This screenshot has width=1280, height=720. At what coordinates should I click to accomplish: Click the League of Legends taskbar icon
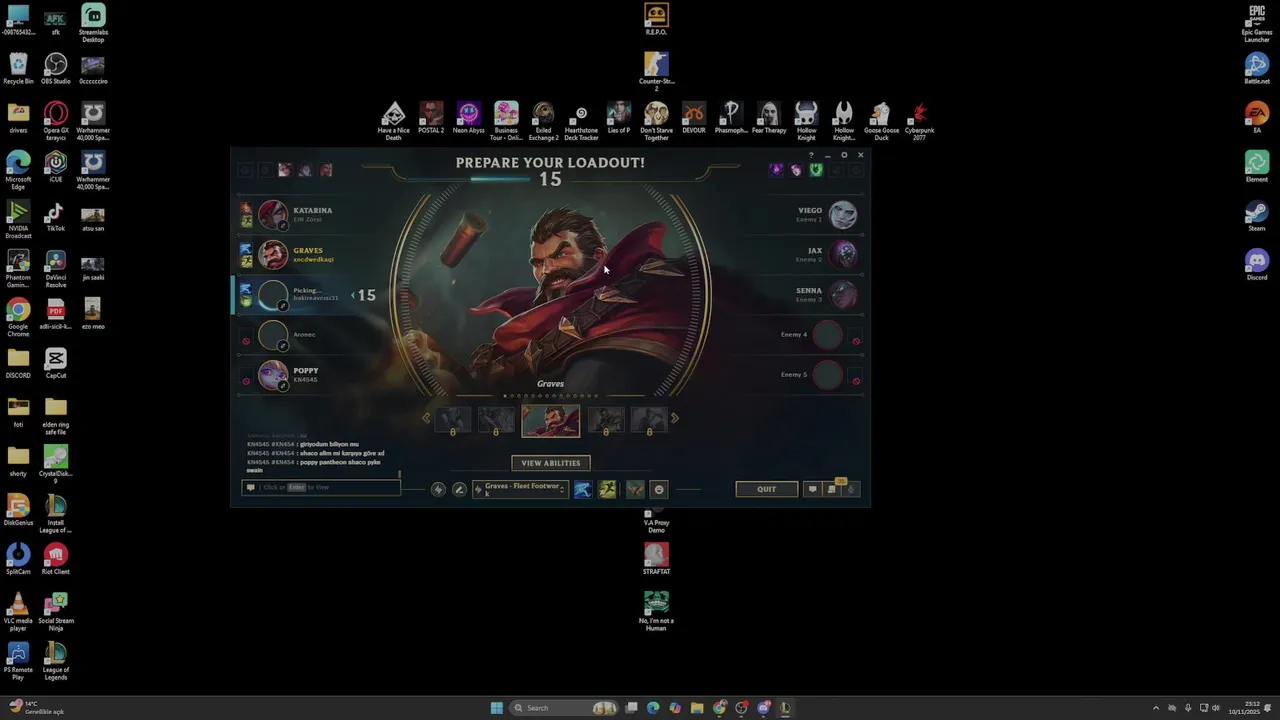tap(785, 708)
